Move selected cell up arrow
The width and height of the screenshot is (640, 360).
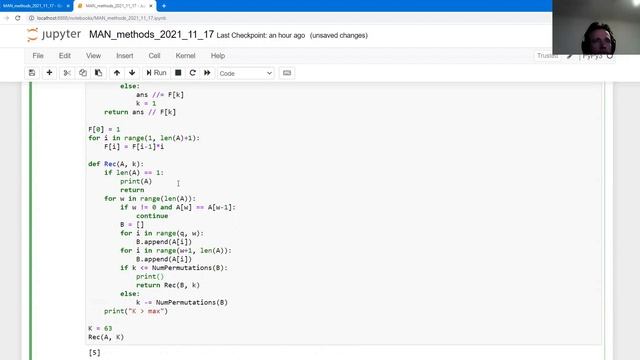(117, 73)
